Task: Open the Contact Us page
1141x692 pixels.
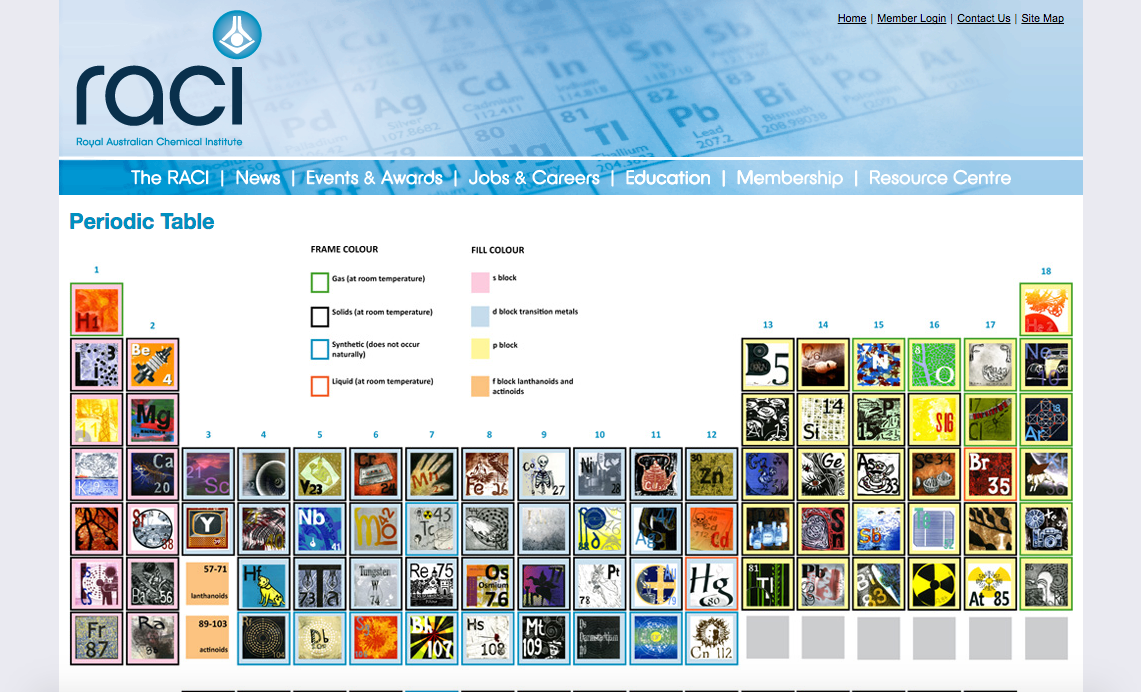Action: [983, 18]
